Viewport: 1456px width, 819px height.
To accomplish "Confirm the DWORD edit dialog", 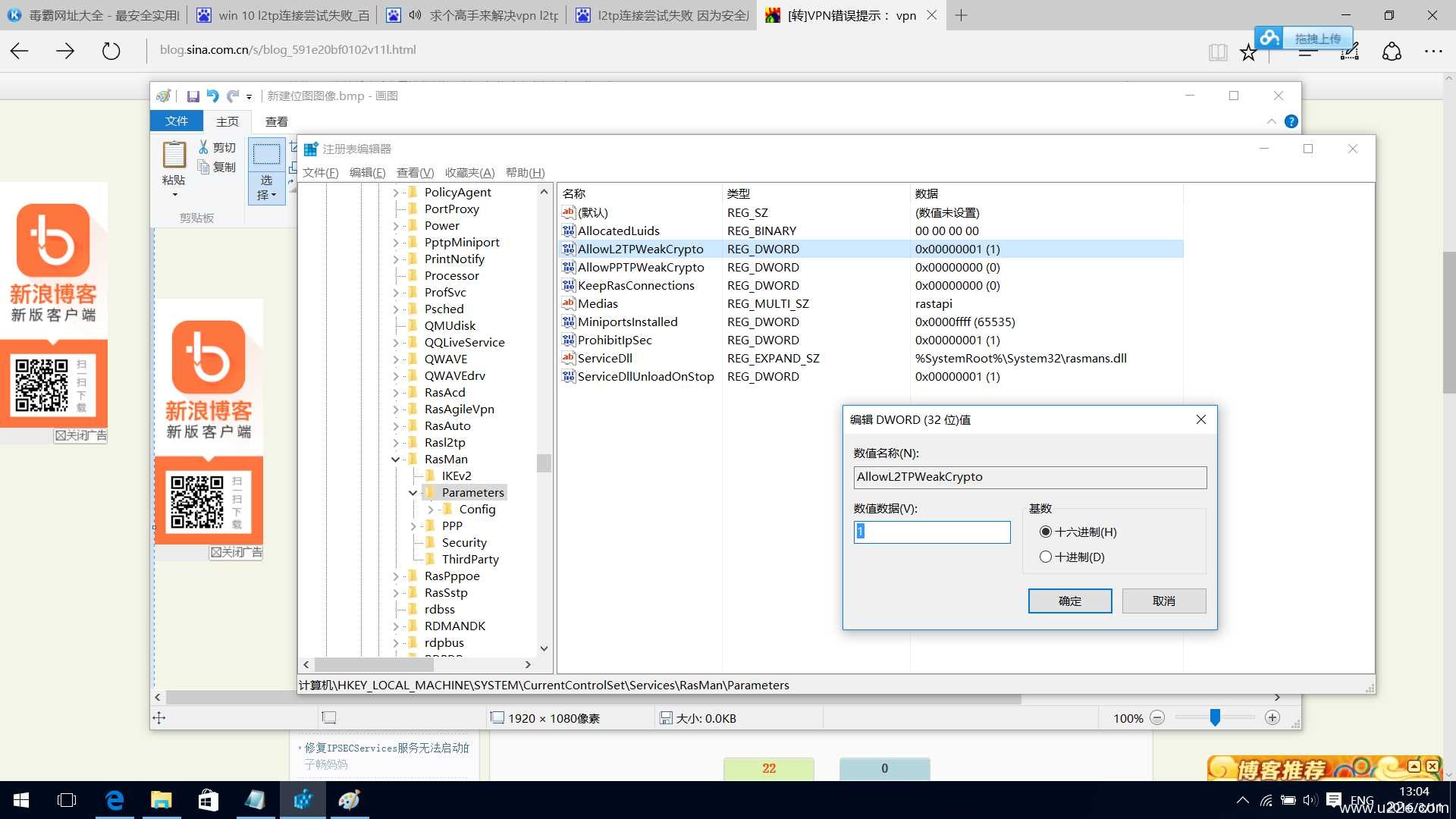I will click(1069, 601).
